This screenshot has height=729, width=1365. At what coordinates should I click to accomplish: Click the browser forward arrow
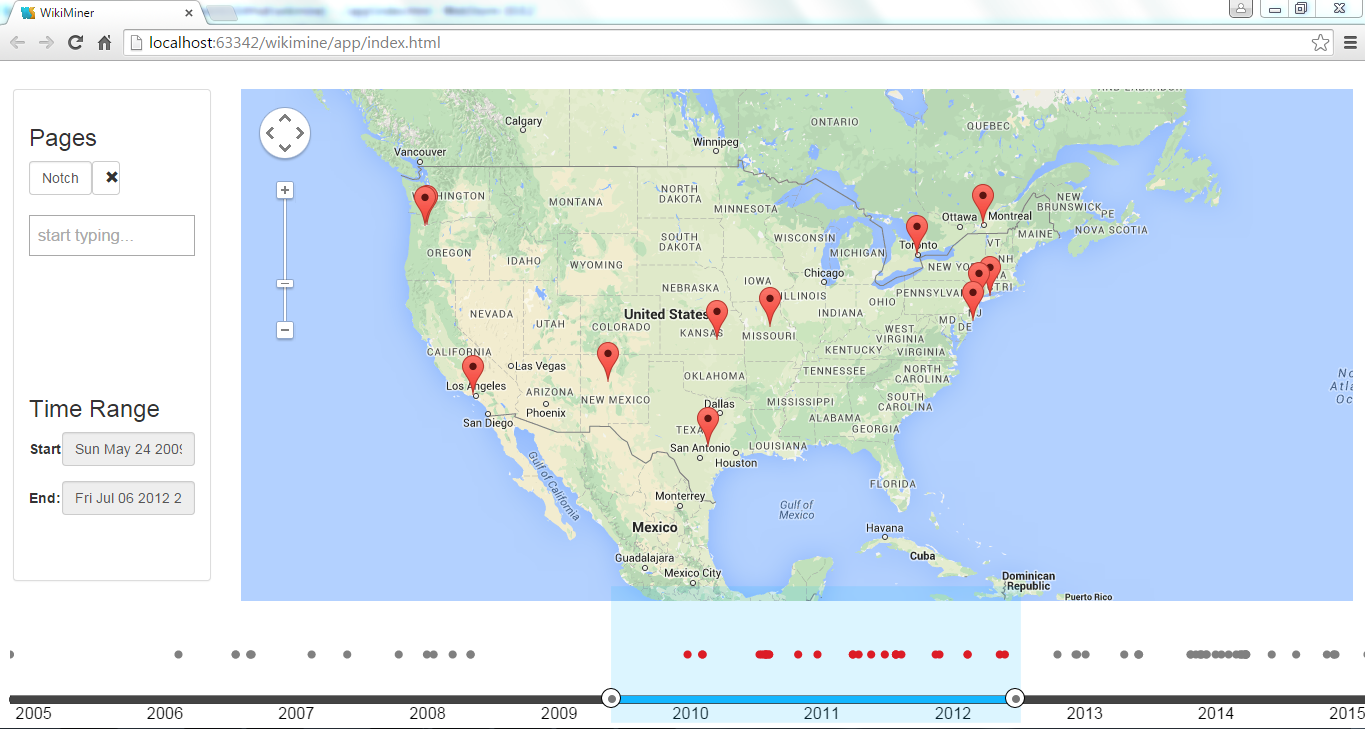pos(46,43)
